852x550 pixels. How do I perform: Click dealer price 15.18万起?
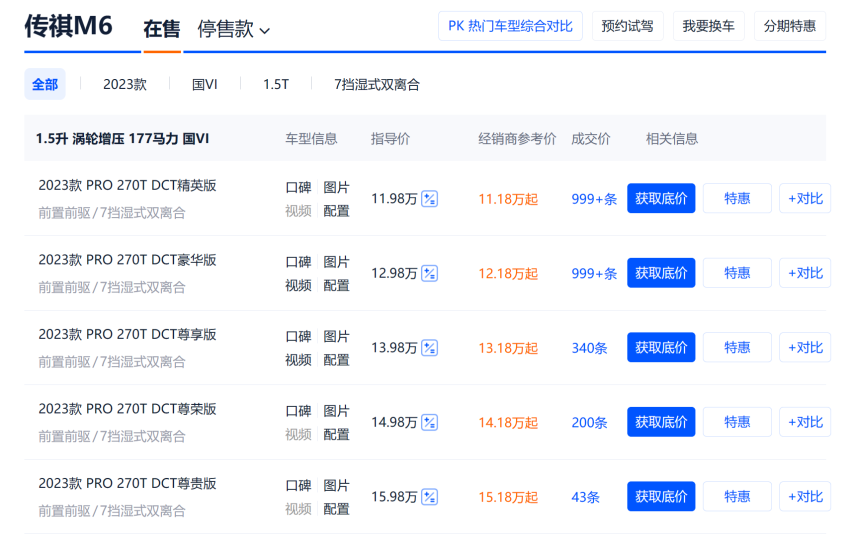point(508,497)
